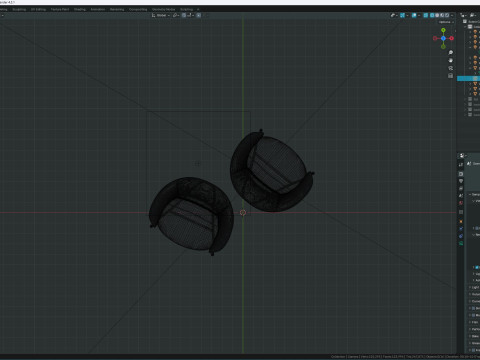480x360 pixels.
Task: Open the object type visibility icon
Action: [393, 15]
